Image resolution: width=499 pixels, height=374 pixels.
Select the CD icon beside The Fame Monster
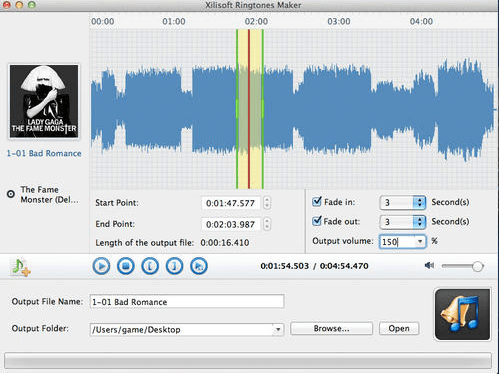click(x=11, y=194)
